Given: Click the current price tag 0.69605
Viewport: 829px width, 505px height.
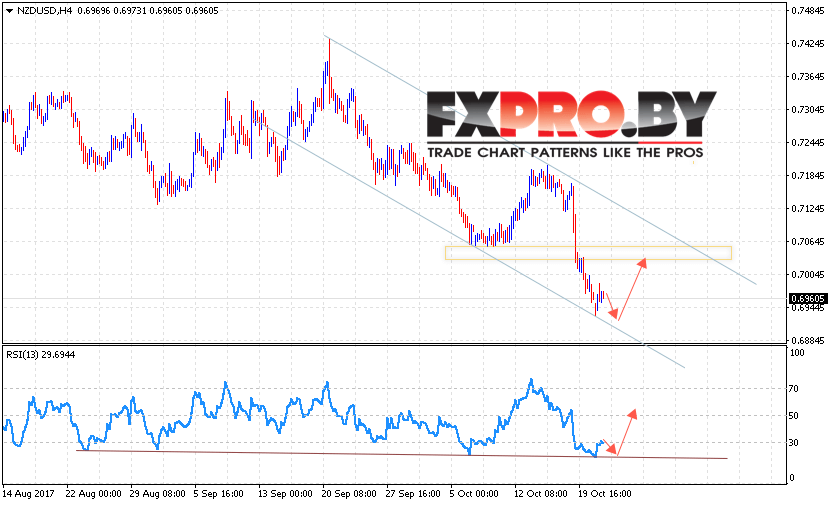Looking at the screenshot, I should (807, 299).
